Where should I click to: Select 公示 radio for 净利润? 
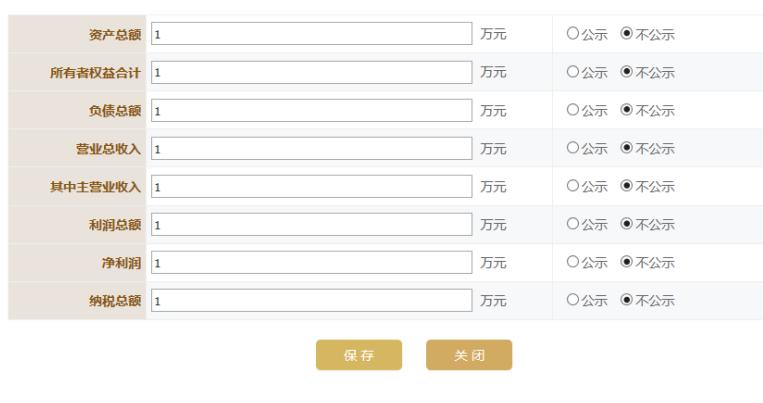573,262
